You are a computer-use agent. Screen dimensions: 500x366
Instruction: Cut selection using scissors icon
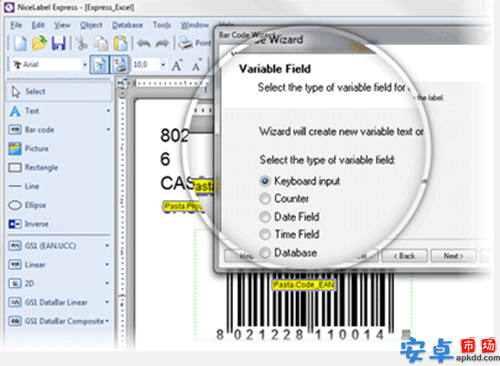coord(82,43)
